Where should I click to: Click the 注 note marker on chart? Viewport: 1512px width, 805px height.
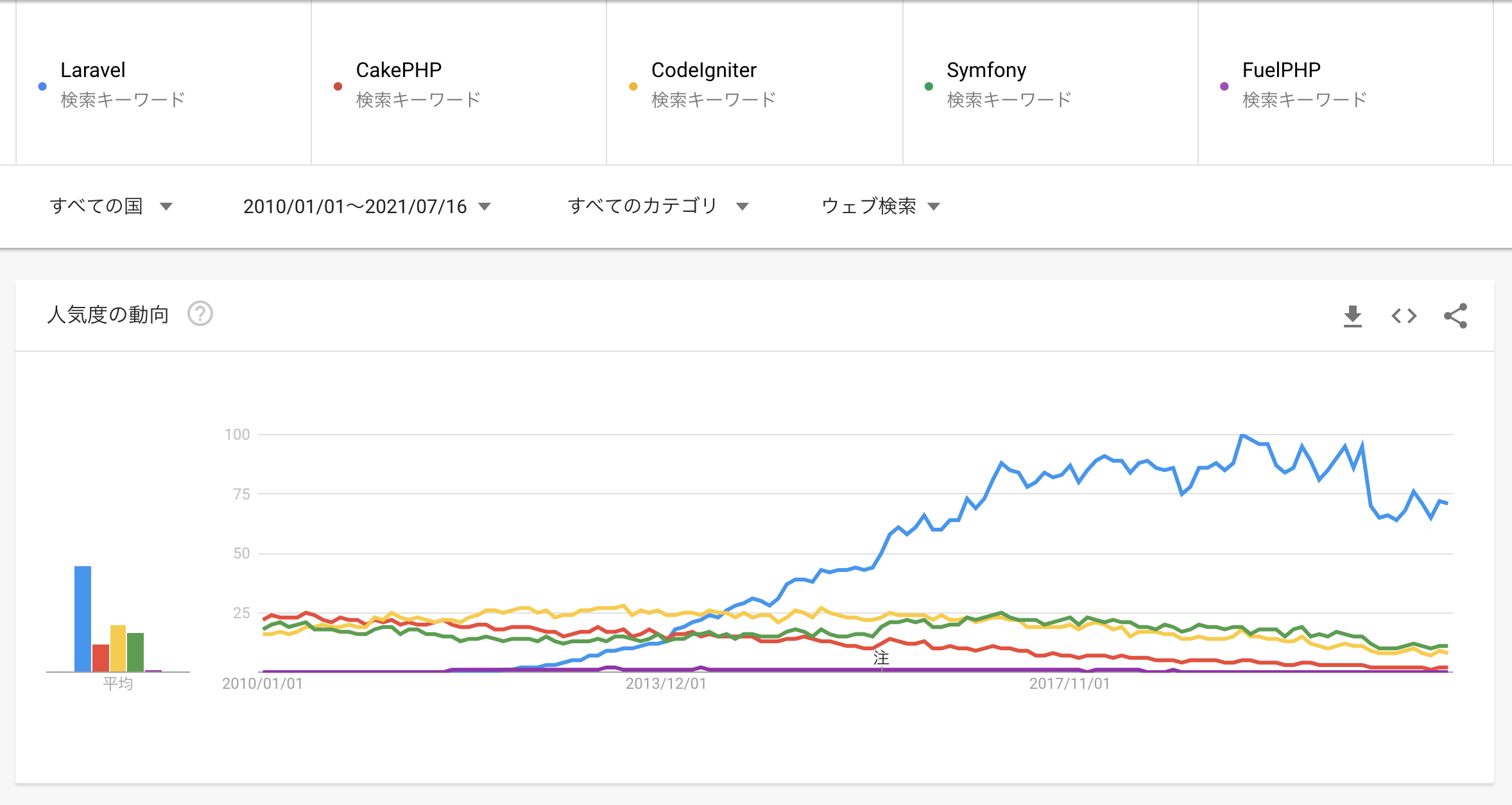881,658
